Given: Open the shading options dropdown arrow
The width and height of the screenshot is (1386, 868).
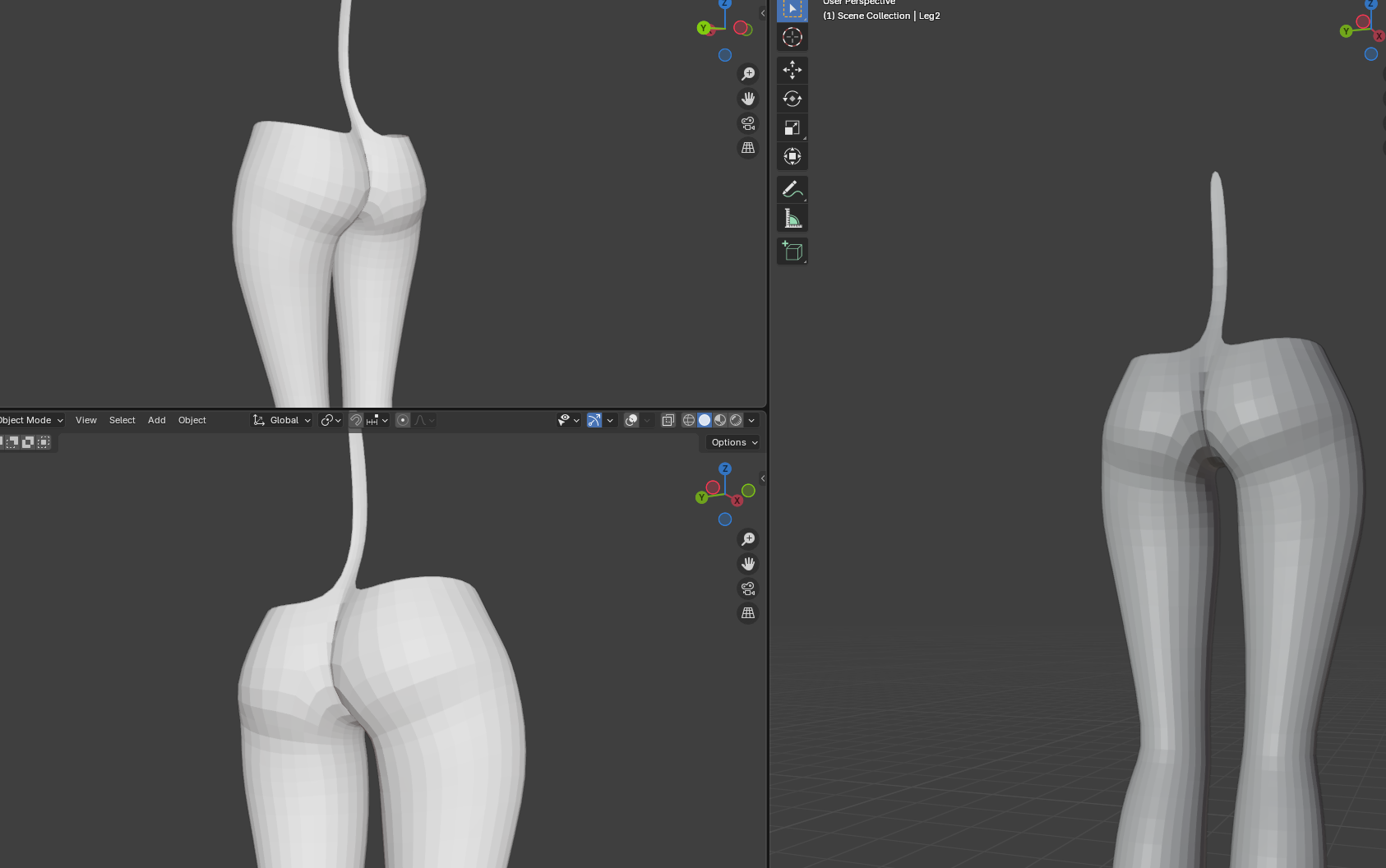Looking at the screenshot, I should point(751,420).
